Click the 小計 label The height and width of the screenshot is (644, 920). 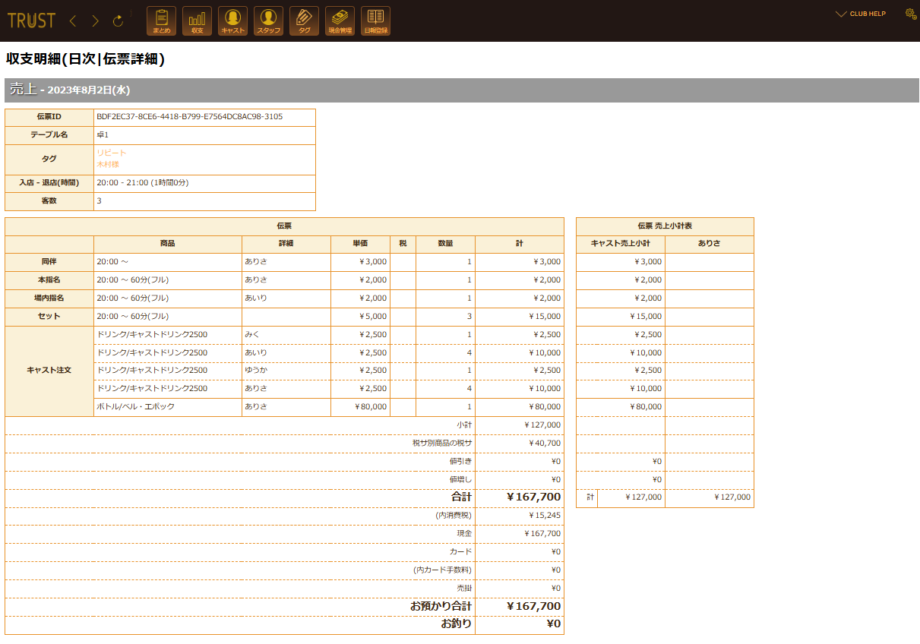(x=464, y=425)
